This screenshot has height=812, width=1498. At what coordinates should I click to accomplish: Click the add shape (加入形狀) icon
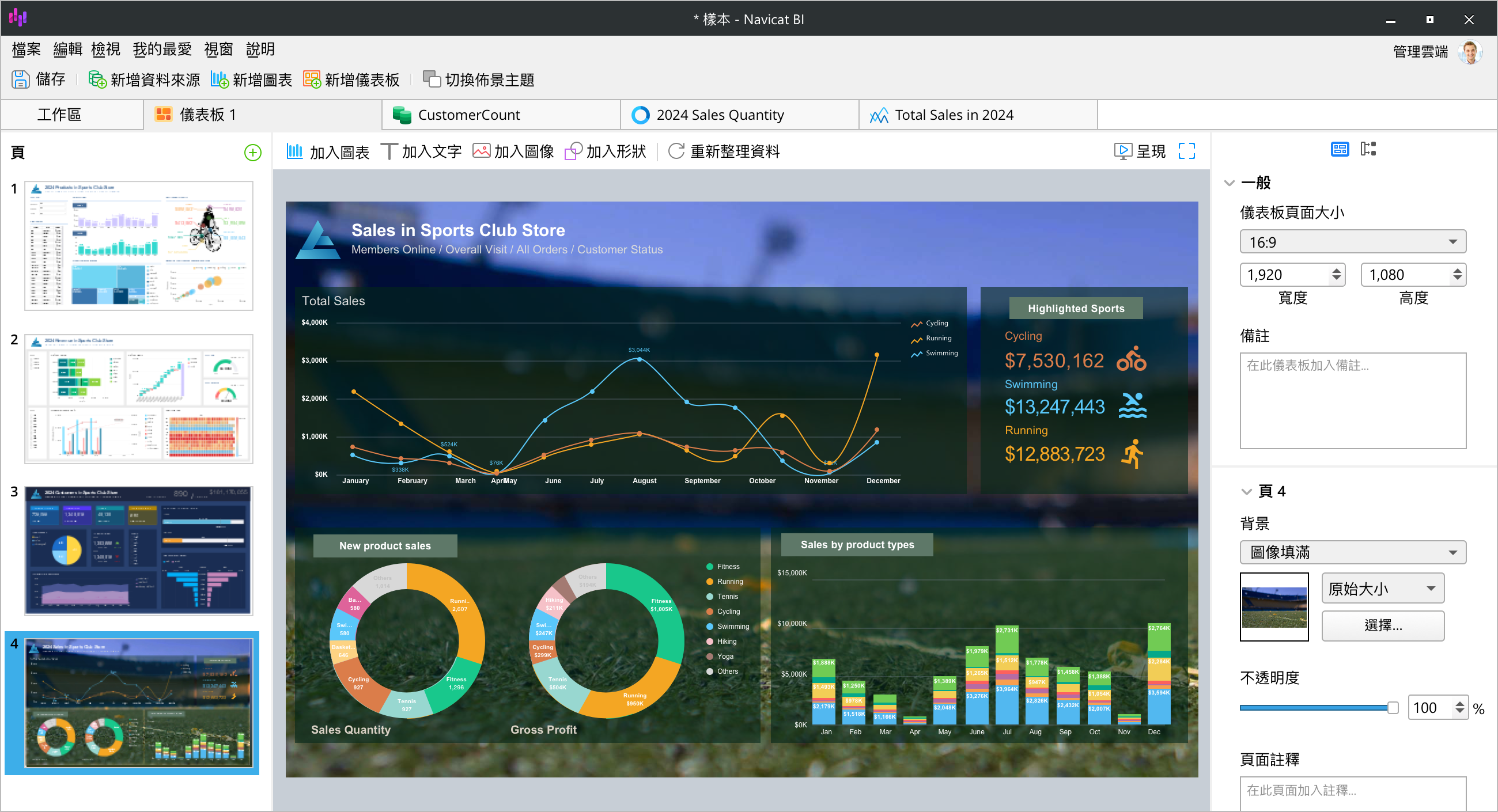pyautogui.click(x=573, y=151)
